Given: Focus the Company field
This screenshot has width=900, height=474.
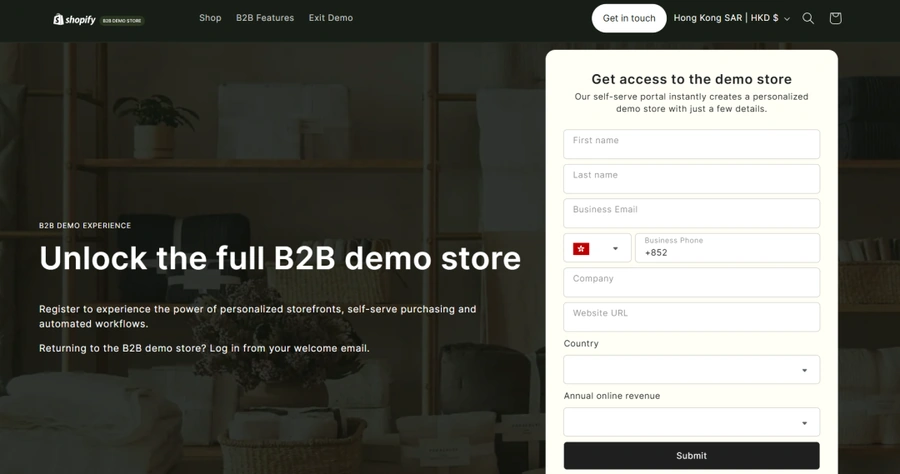Looking at the screenshot, I should click(x=692, y=282).
